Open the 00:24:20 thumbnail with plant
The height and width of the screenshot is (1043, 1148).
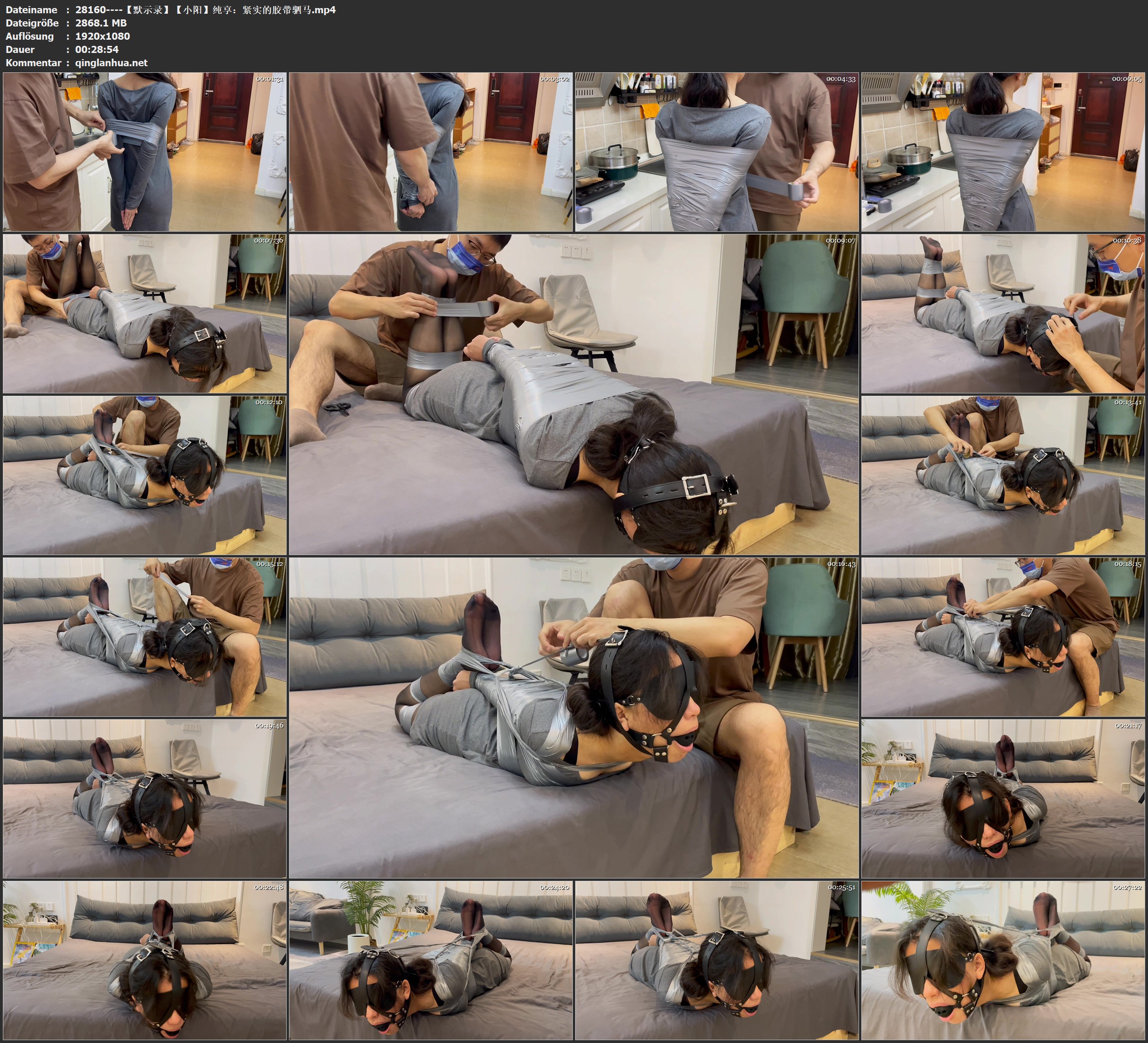pyautogui.click(x=430, y=960)
